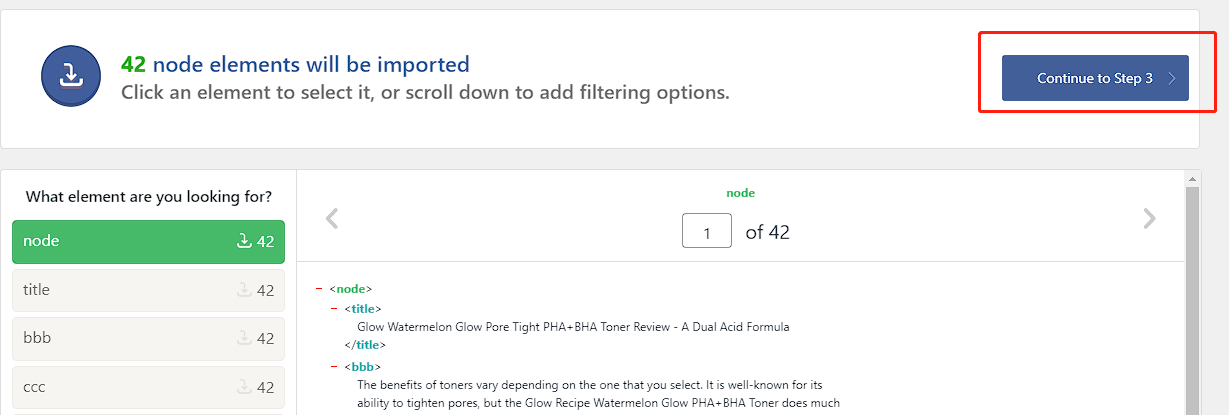Click import icon on ccc row
Image resolution: width=1229 pixels, height=415 pixels.
coord(243,387)
